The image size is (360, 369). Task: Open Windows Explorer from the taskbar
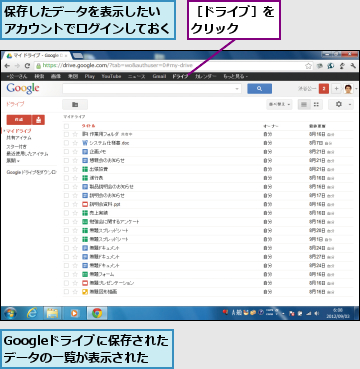point(53,313)
